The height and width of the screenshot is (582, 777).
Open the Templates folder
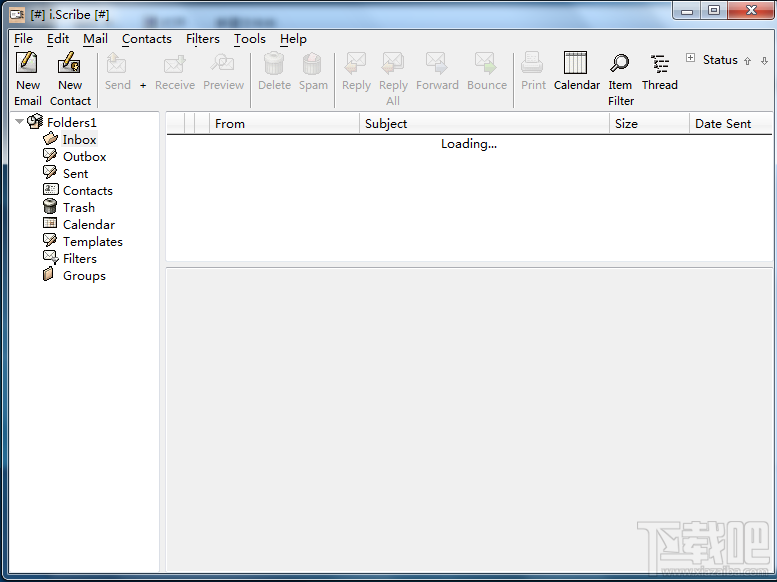(93, 241)
